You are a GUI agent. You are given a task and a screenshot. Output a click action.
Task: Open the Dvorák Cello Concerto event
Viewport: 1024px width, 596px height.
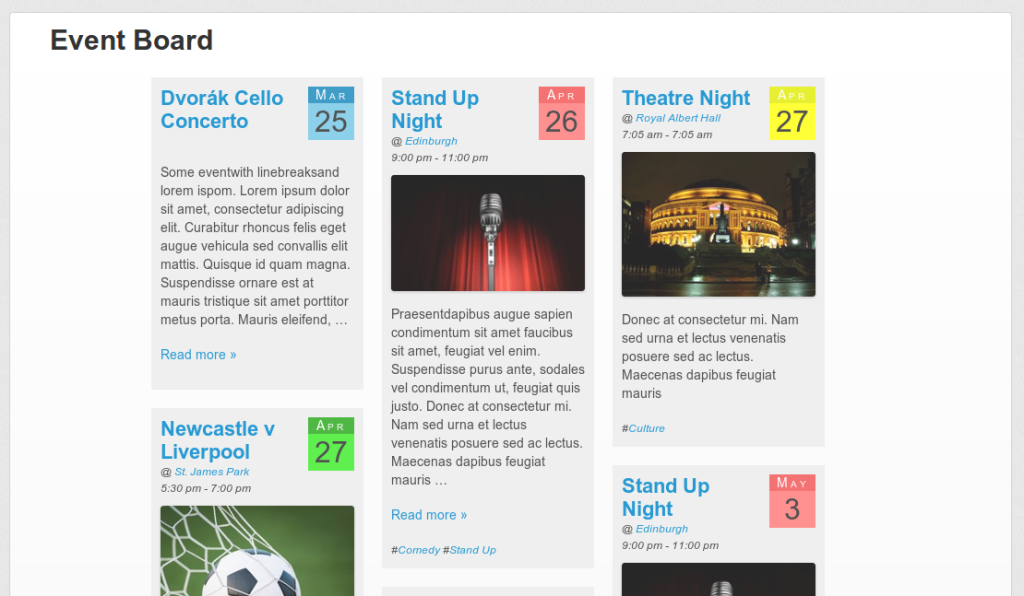222,110
